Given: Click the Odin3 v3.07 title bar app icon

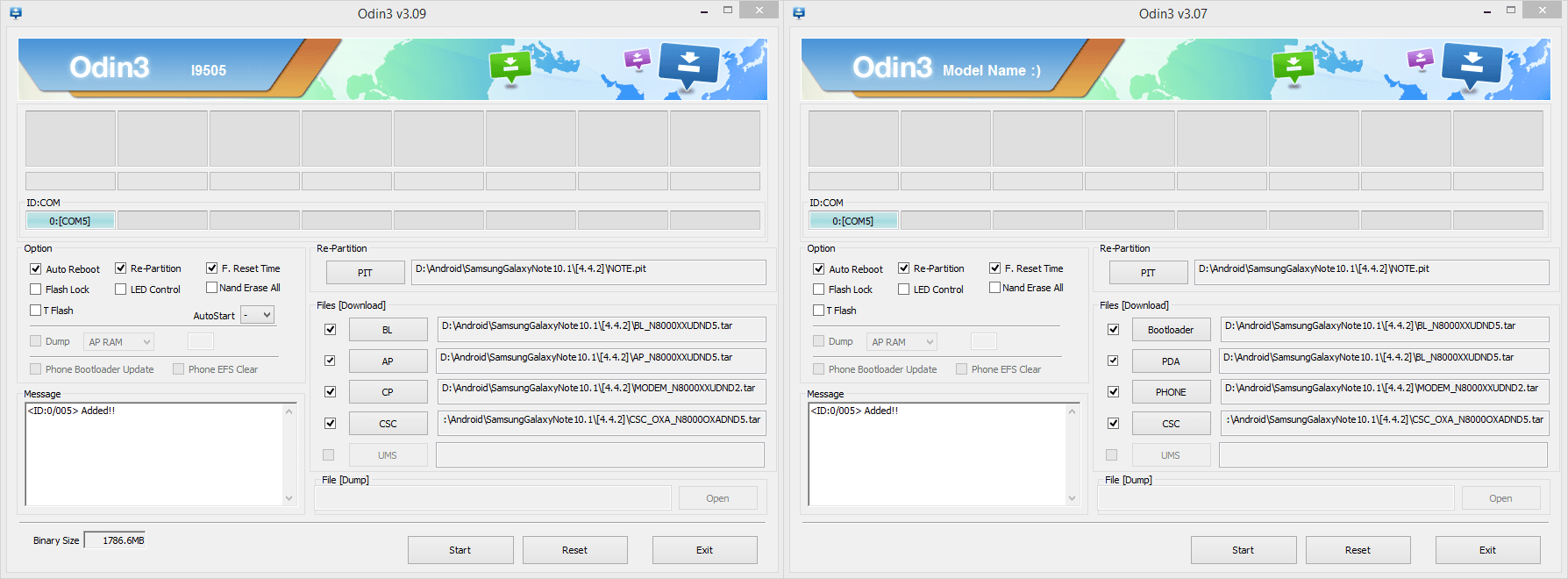Looking at the screenshot, I should click(x=799, y=13).
